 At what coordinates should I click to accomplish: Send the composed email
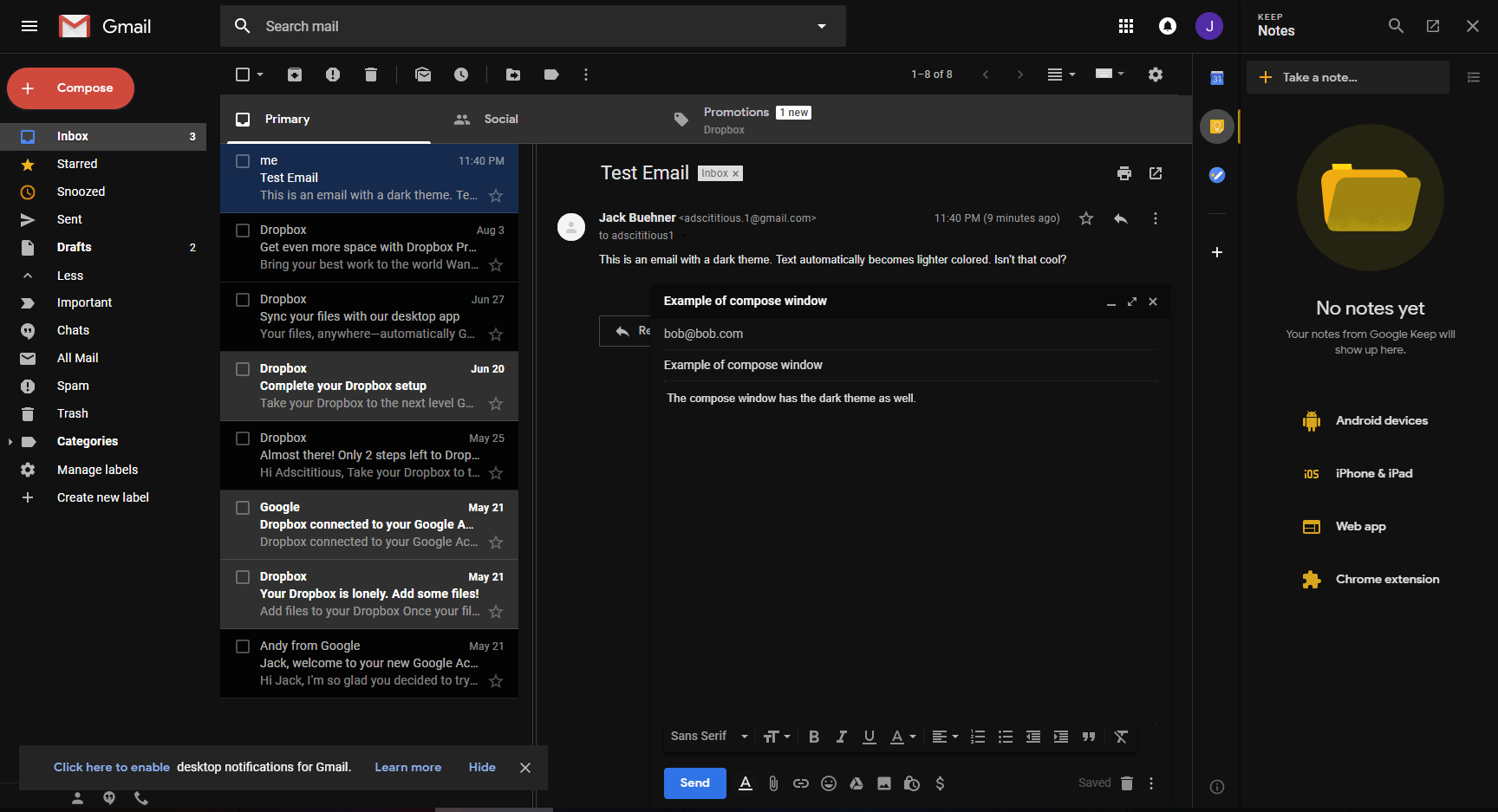tap(694, 783)
